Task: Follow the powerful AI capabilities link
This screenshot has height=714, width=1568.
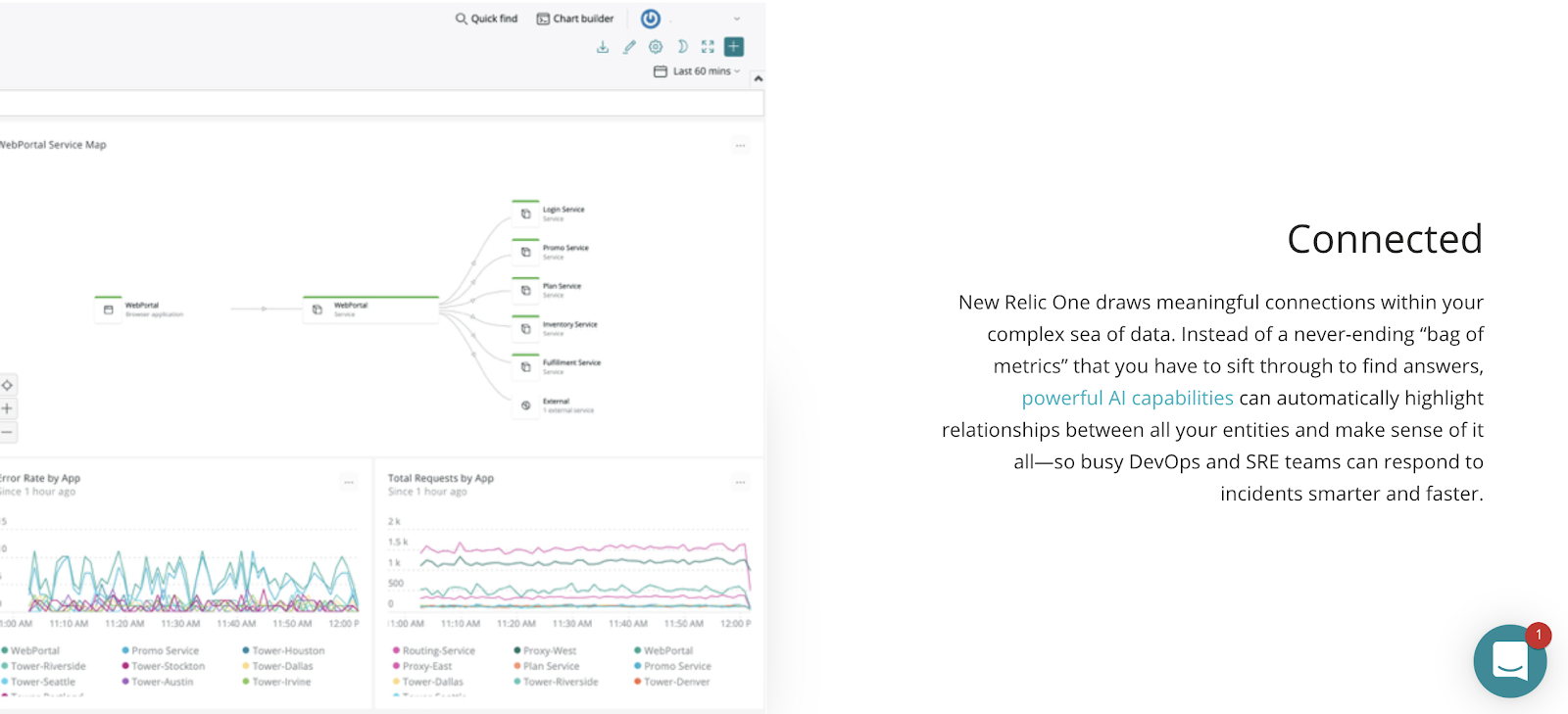Action: coord(1127,399)
